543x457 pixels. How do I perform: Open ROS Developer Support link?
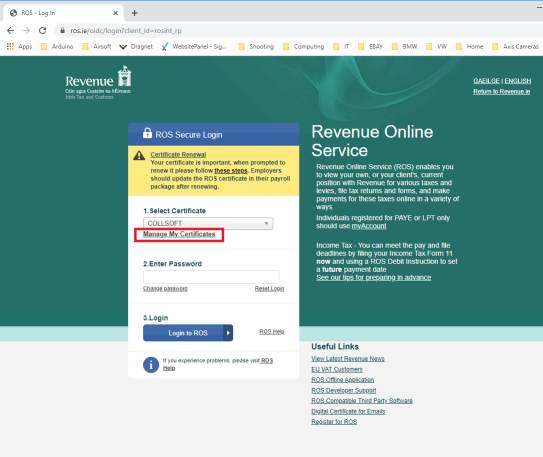[344, 390]
